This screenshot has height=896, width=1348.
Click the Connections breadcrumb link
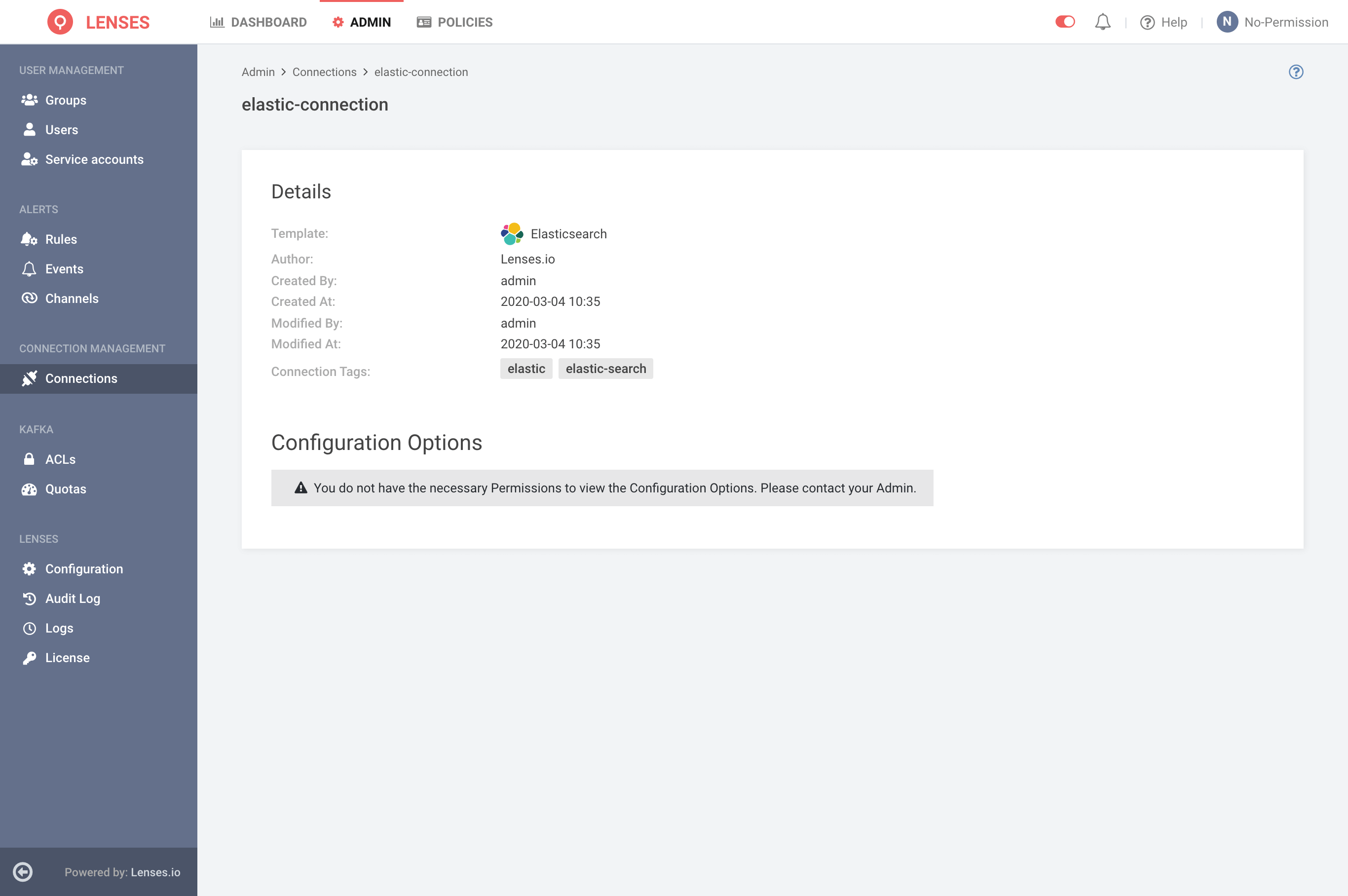point(324,72)
